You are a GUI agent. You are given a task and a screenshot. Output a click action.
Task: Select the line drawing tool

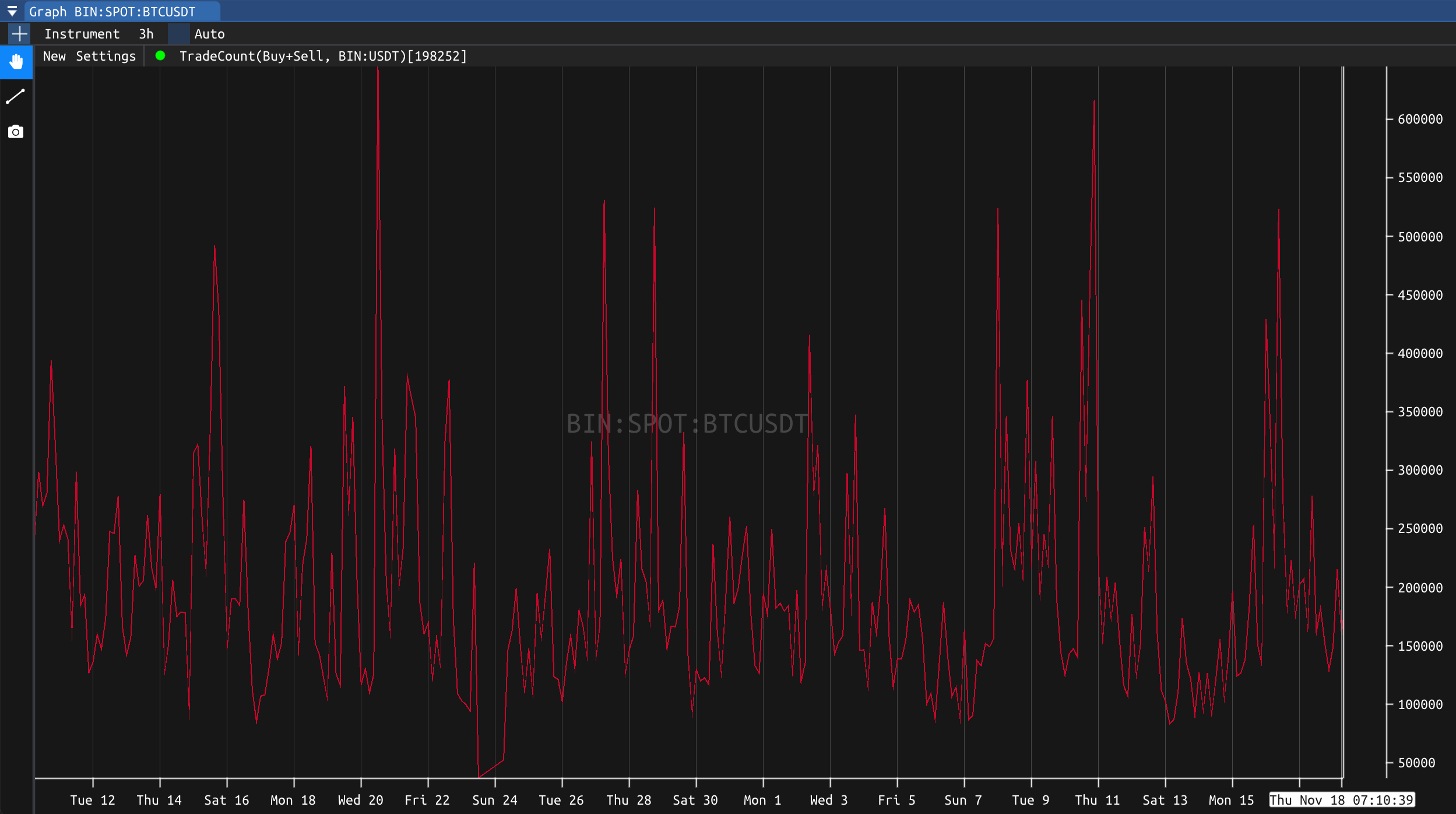tap(16, 97)
